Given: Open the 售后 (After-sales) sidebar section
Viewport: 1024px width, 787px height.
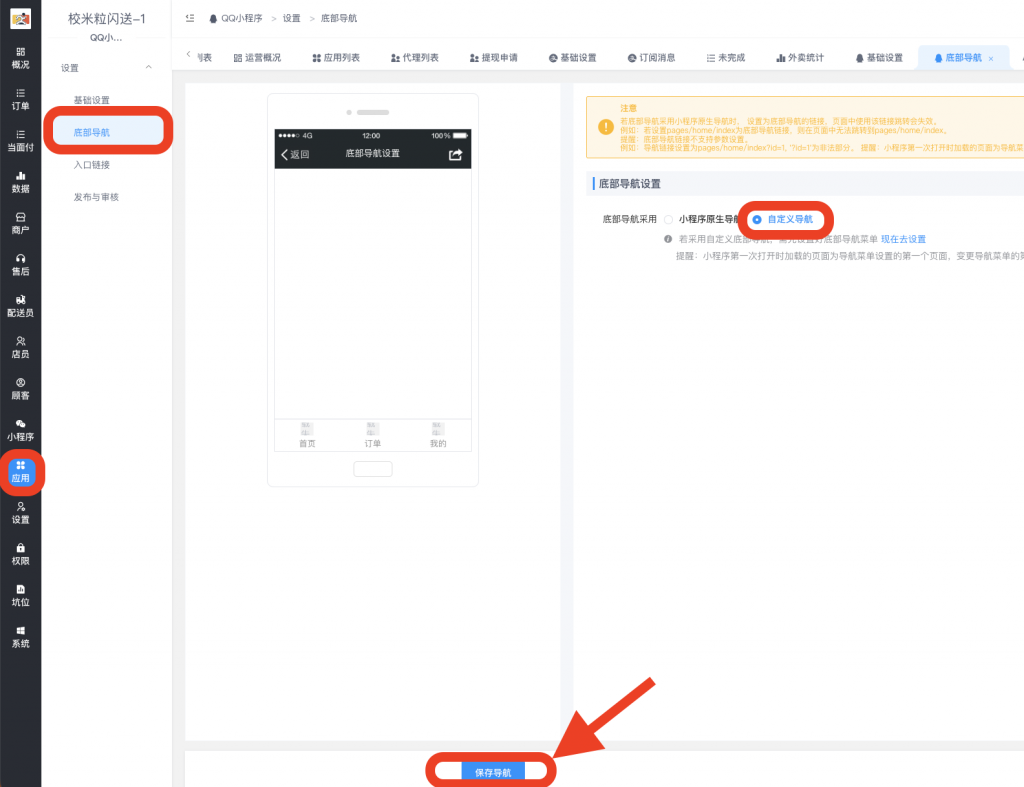Looking at the screenshot, I should [20, 263].
